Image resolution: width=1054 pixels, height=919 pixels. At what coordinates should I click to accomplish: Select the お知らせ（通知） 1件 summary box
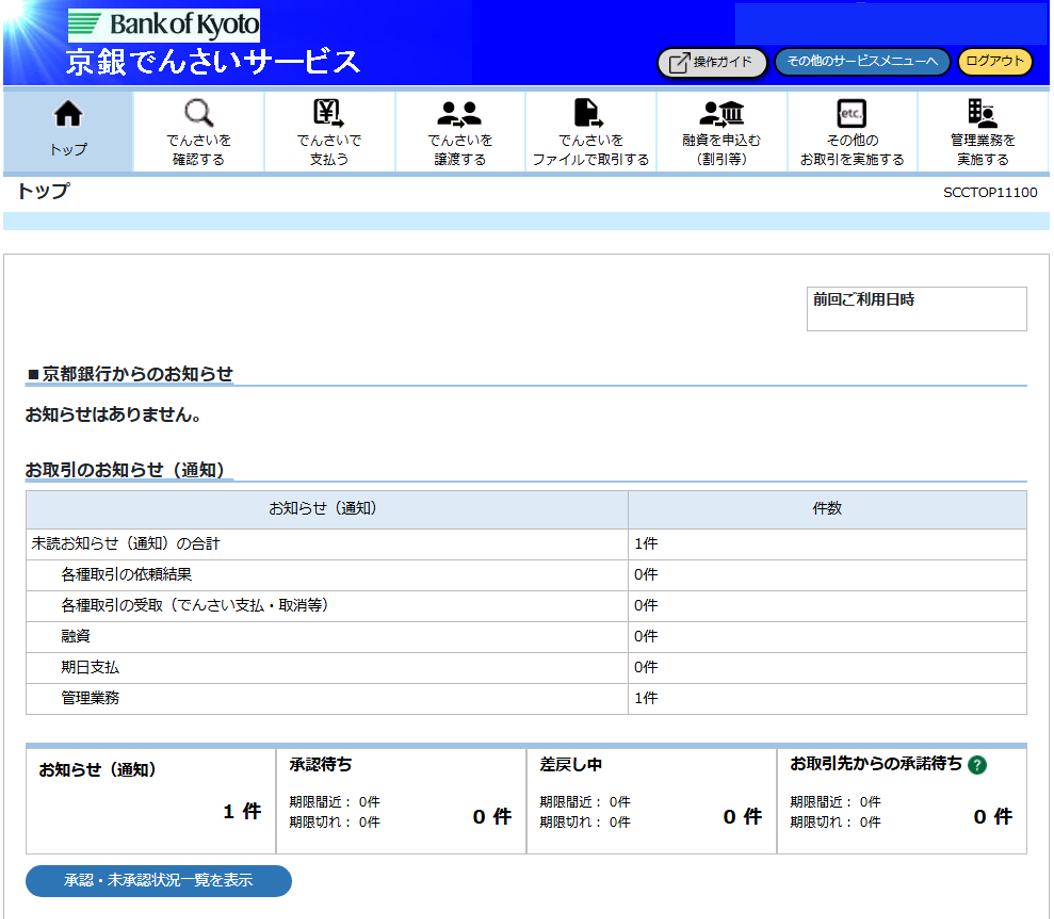(150, 800)
